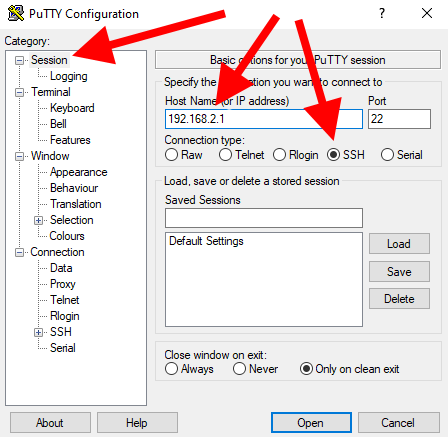Click the About button
The height and width of the screenshot is (437, 448).
[x=50, y=423]
